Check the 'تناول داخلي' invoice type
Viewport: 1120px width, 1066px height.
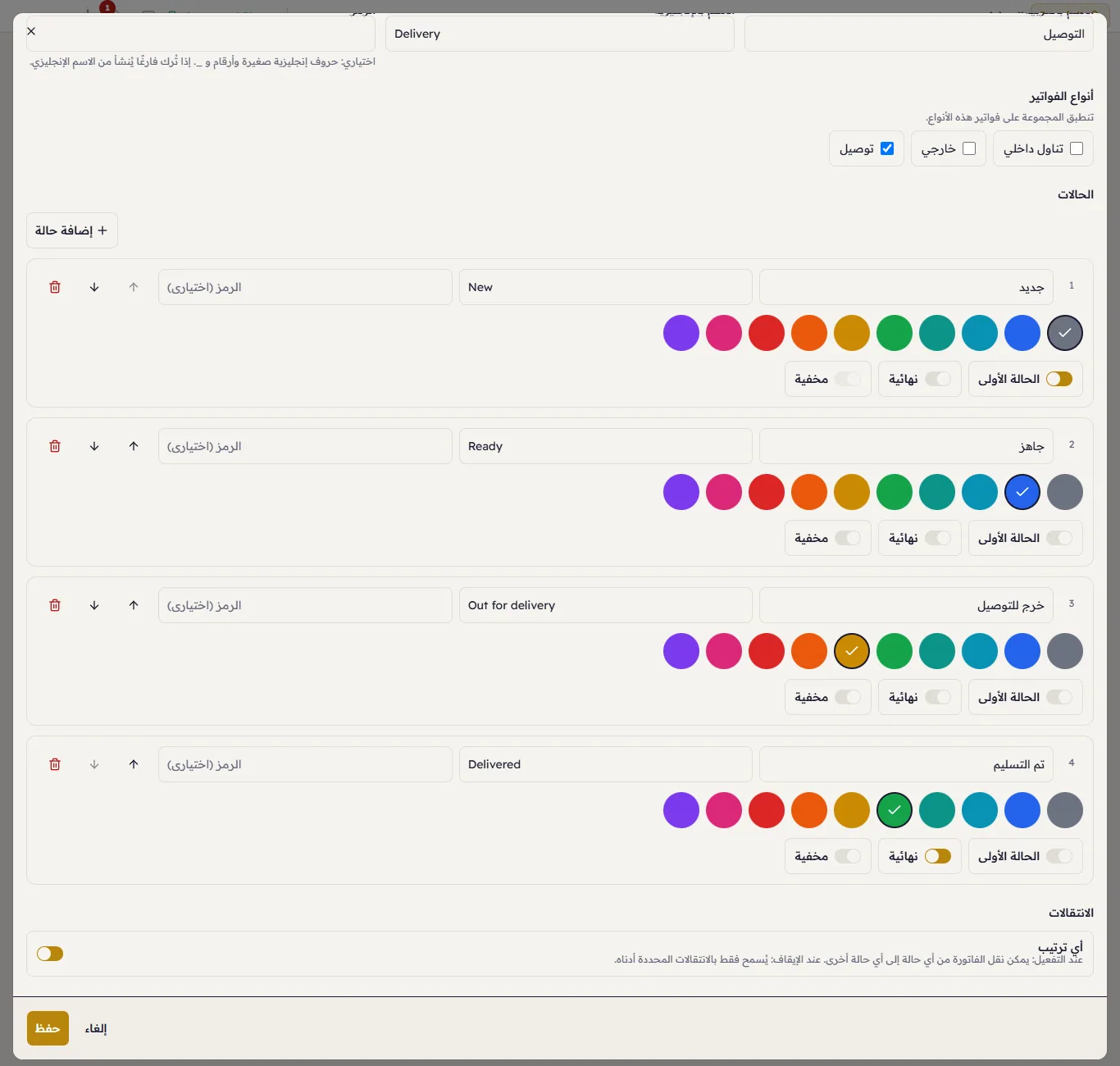(1077, 148)
